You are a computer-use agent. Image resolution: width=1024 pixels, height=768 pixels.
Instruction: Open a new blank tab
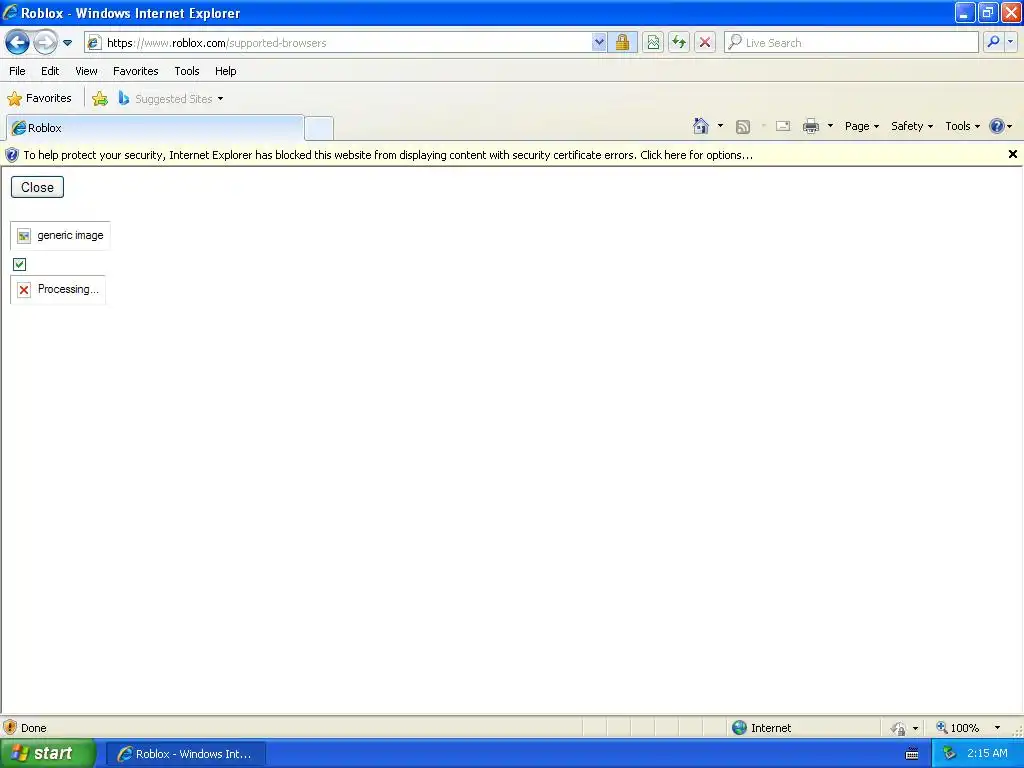319,129
